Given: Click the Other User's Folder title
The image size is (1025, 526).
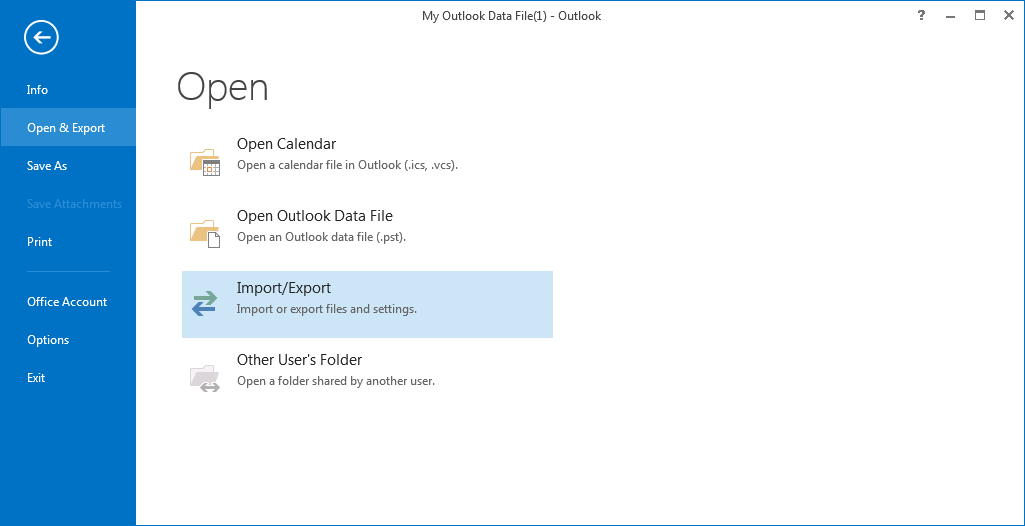Looking at the screenshot, I should (299, 359).
